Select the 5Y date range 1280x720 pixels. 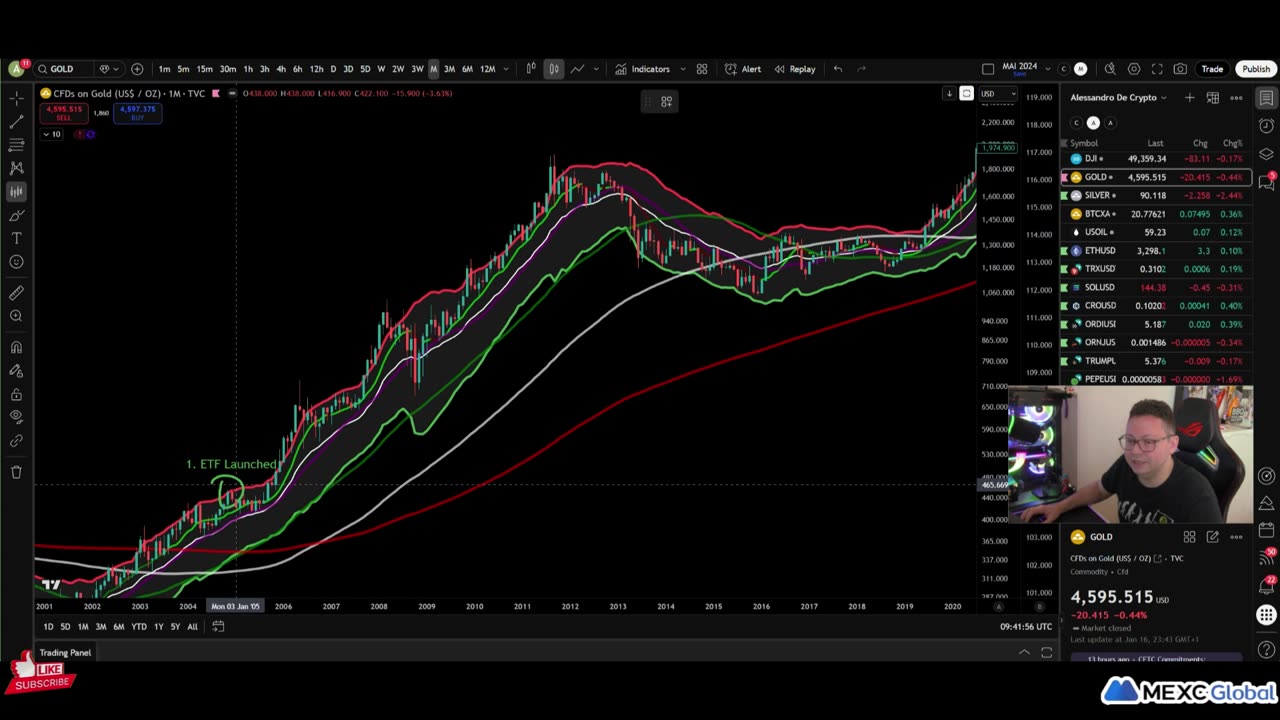tap(175, 627)
